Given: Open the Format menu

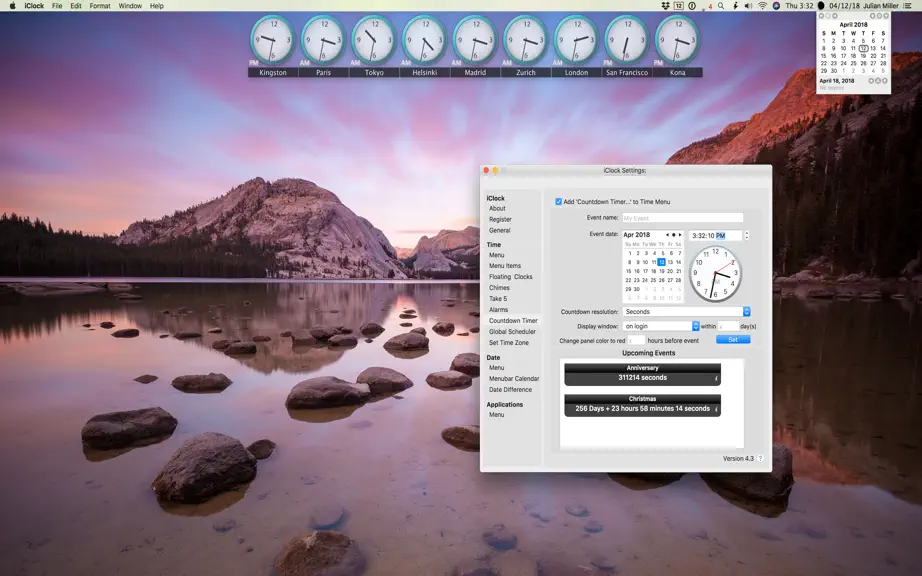Looking at the screenshot, I should pyautogui.click(x=100, y=6).
